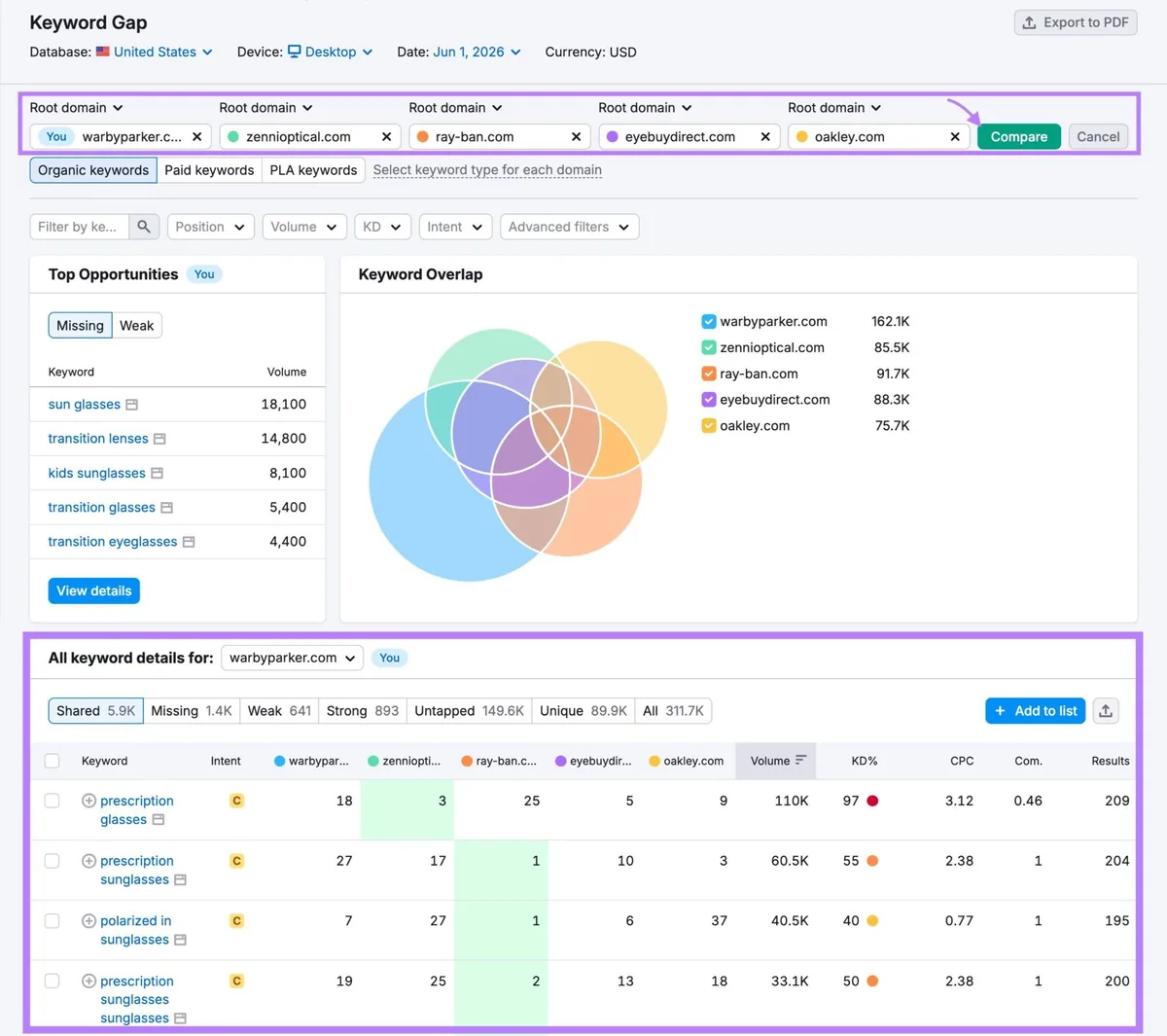Clear the zennioptical.com domain field
The image size is (1167, 1036).
[387, 137]
